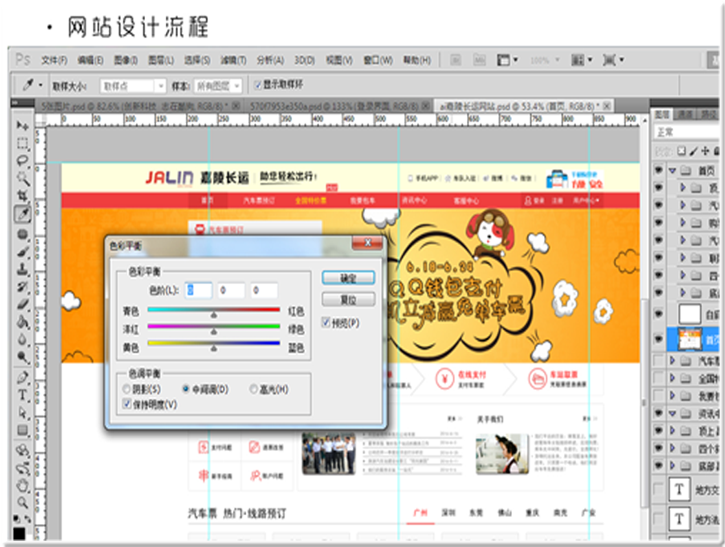This screenshot has width=725, height=547.
Task: Open the 取样大小 sample size dropdown
Action: pyautogui.click(x=132, y=86)
